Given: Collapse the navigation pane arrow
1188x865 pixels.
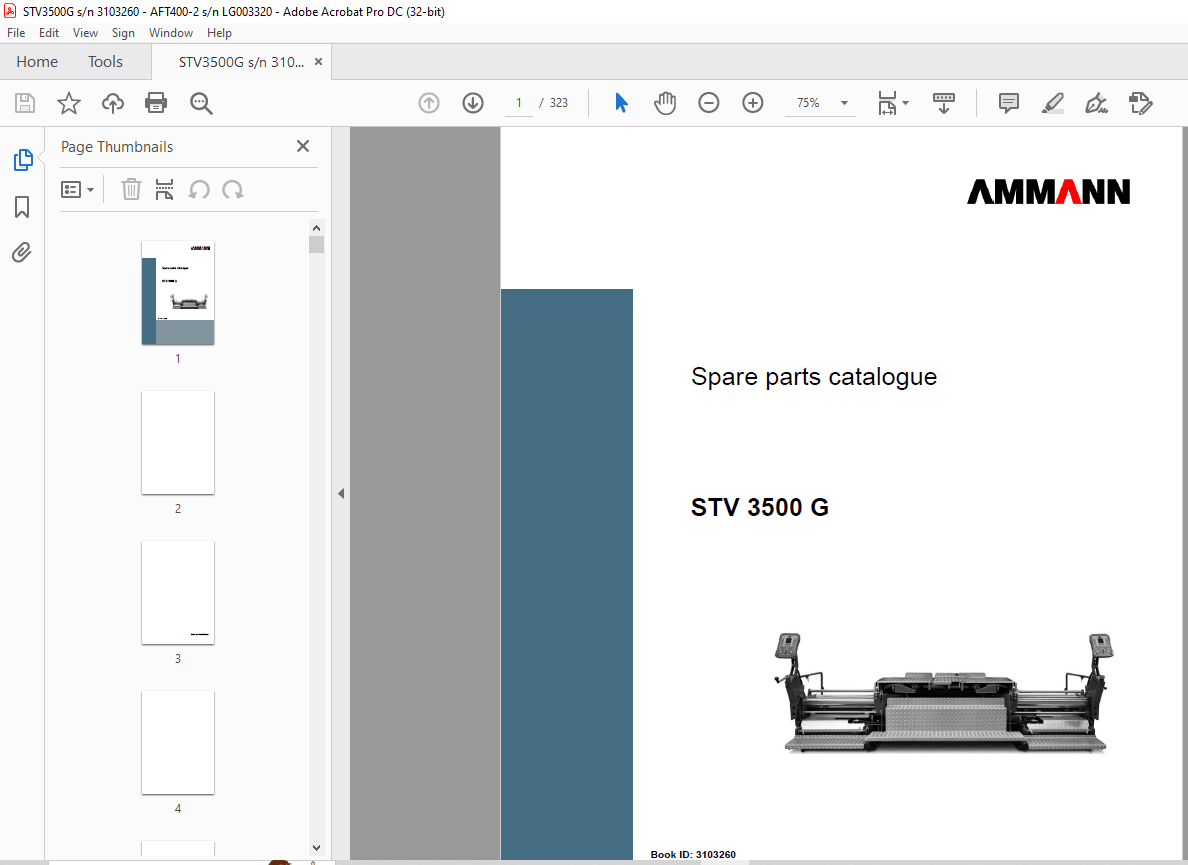Looking at the screenshot, I should 341,494.
